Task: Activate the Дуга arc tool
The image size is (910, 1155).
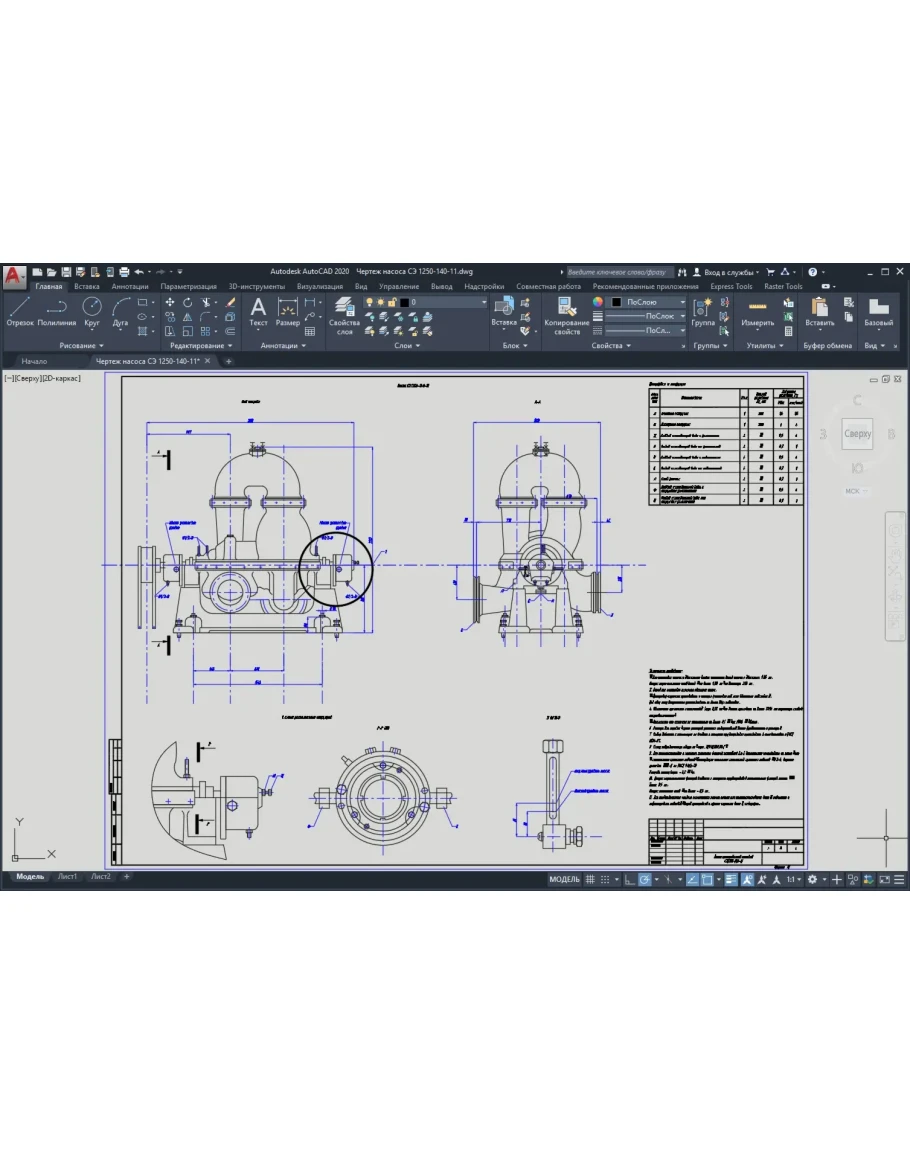Action: (120, 310)
